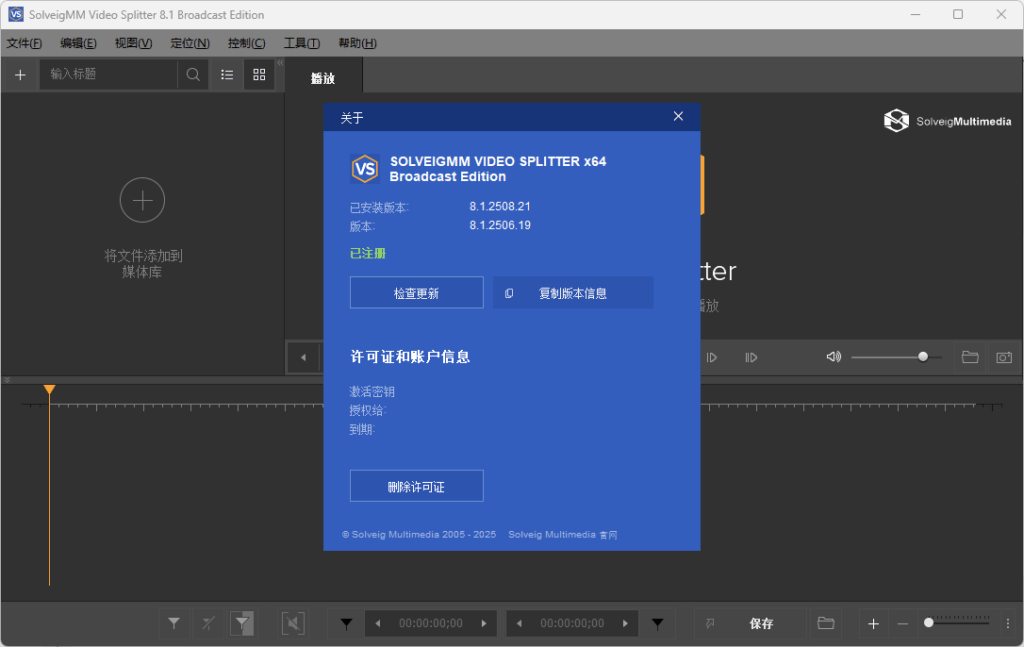1024x647 pixels.
Task: Switch media library to grid view
Action: (258, 74)
